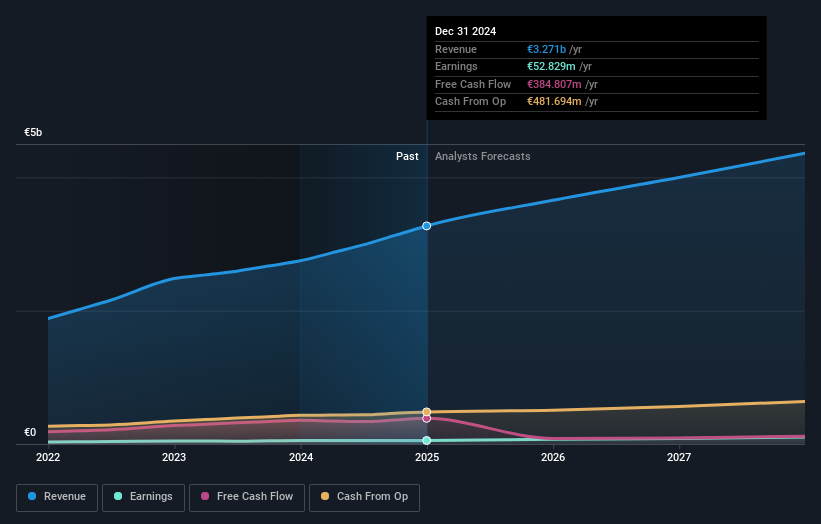Click the Past label on the chart
The image size is (821, 524).
coord(407,157)
